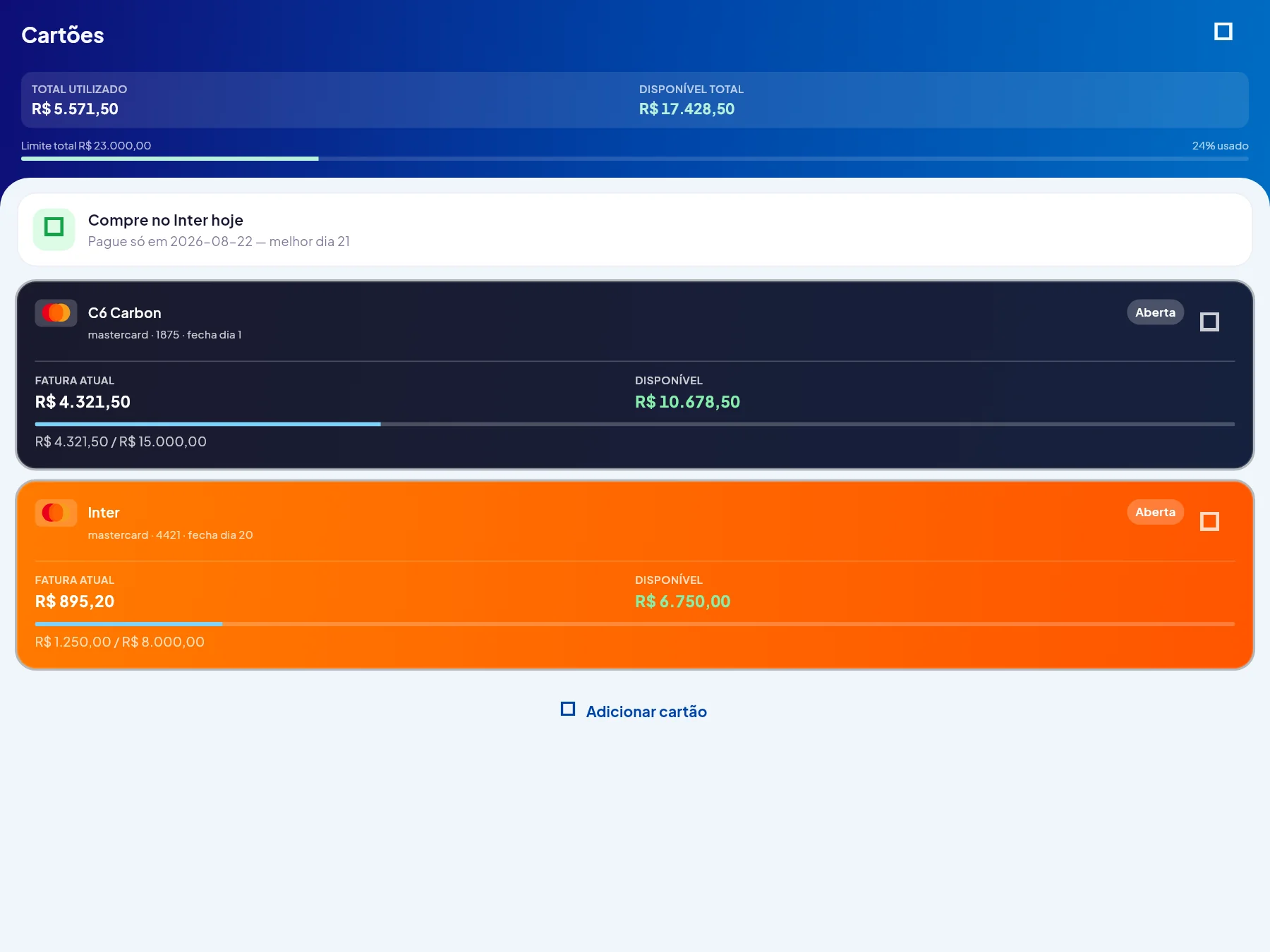
Task: Click the C6 Carbon invoice amount R$ 4.321,50
Action: [83, 402]
